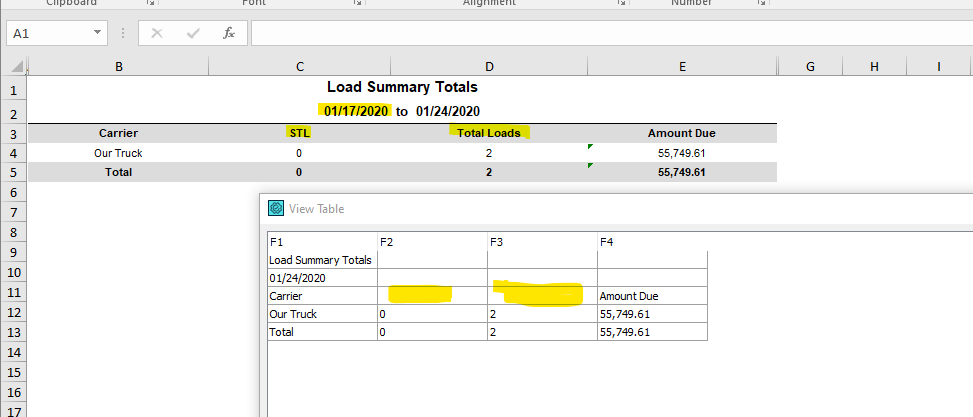Viewport: 973px width, 417px height.
Task: Open the Number group dialog launcher
Action: click(x=762, y=4)
